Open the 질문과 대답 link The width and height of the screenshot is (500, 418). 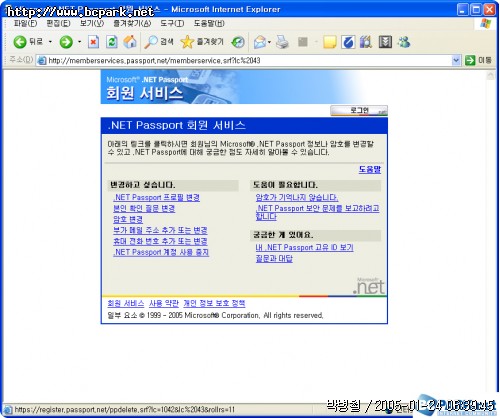[x=274, y=258]
